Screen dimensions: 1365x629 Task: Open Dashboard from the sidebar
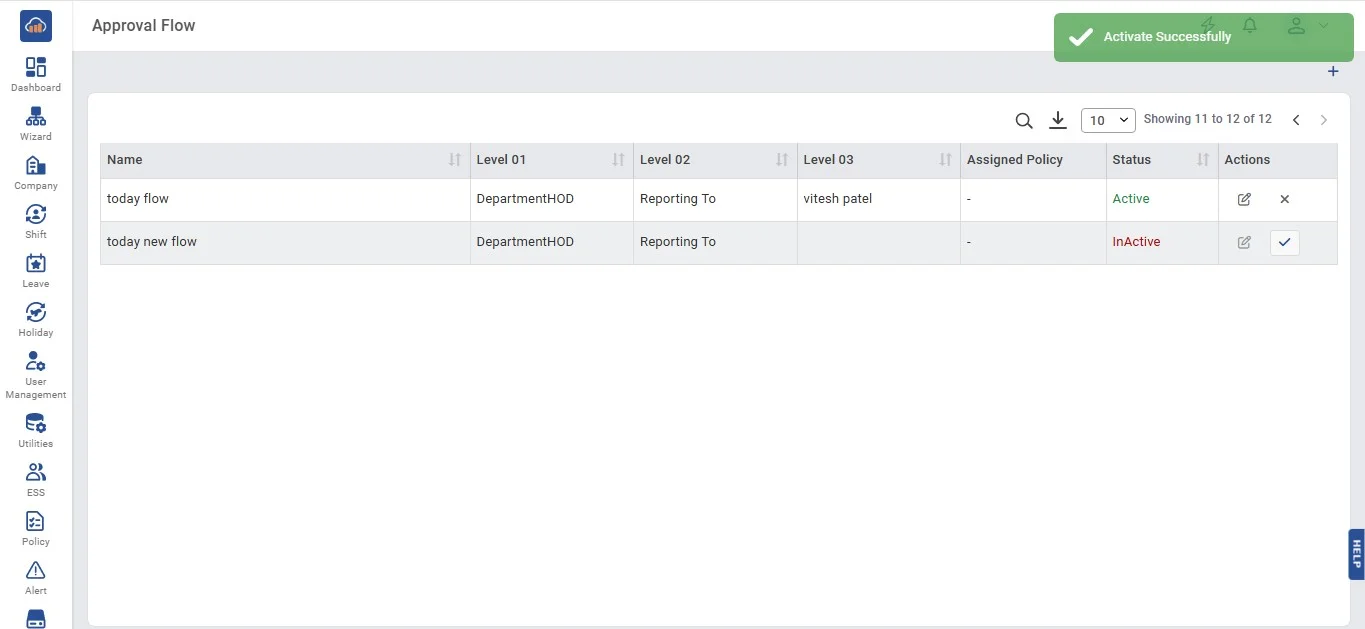click(x=36, y=74)
